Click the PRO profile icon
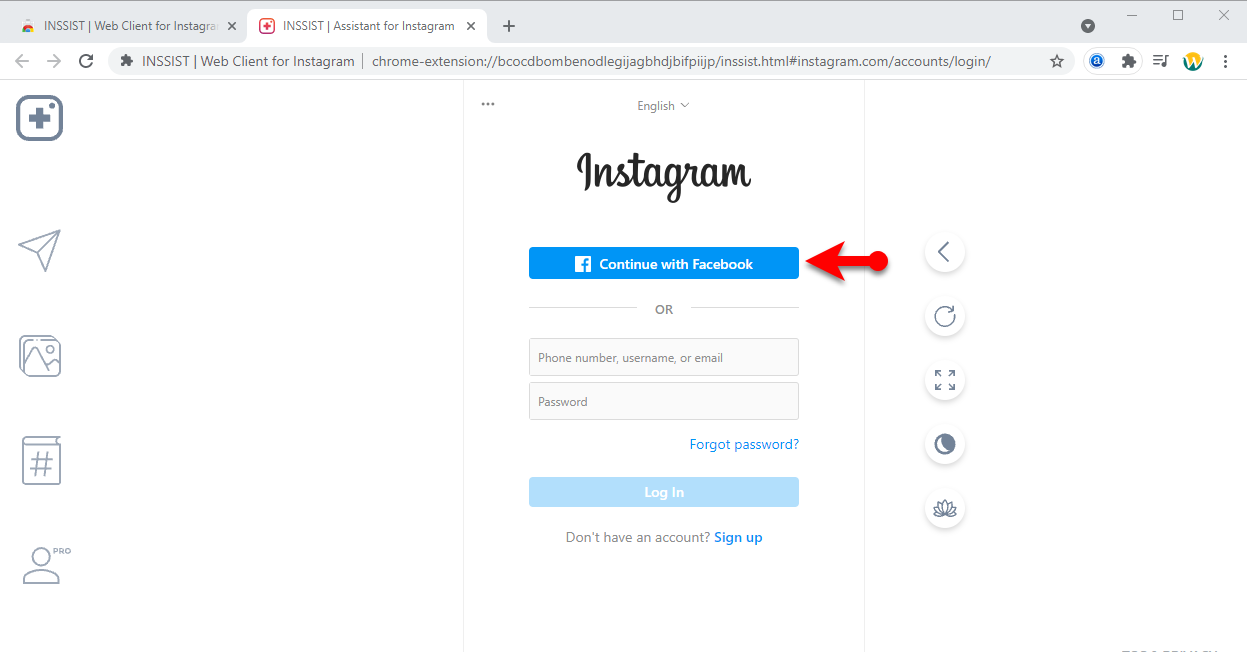The height and width of the screenshot is (652, 1247). 46,565
